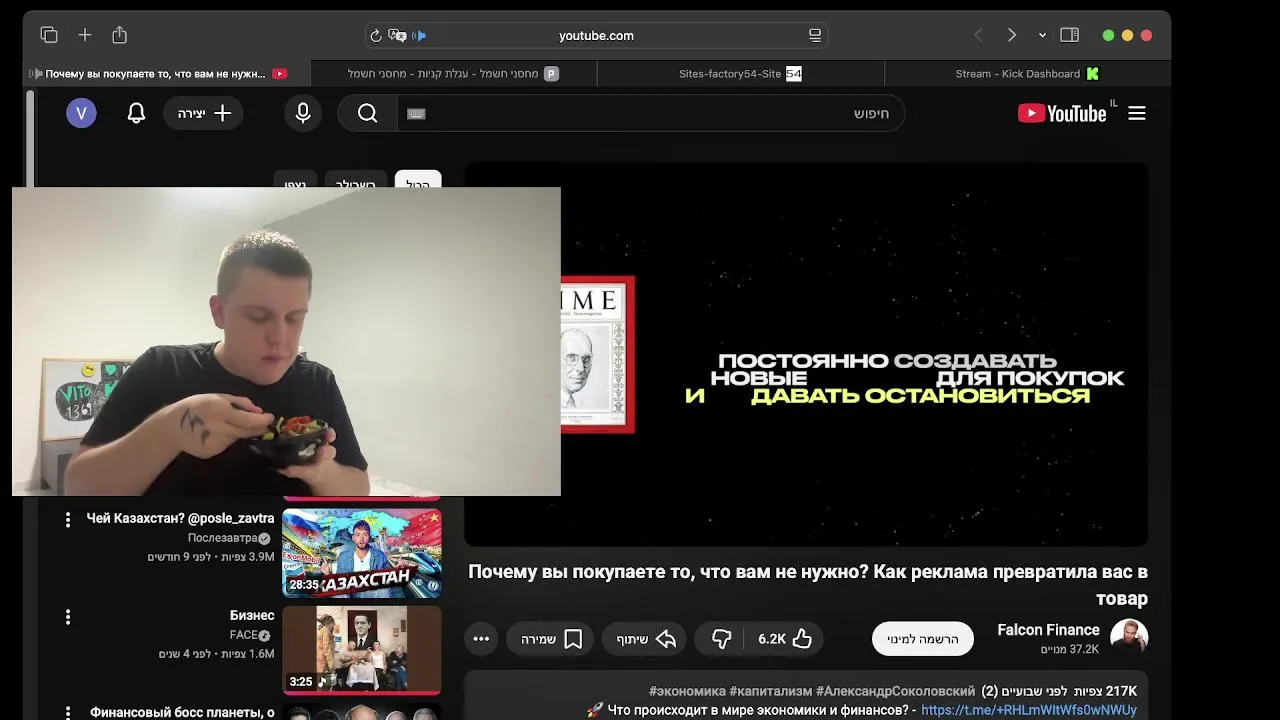This screenshot has height=720, width=1280.
Task: Open the Чей Казахстан? @posle_zavtra title
Action: tap(180, 518)
